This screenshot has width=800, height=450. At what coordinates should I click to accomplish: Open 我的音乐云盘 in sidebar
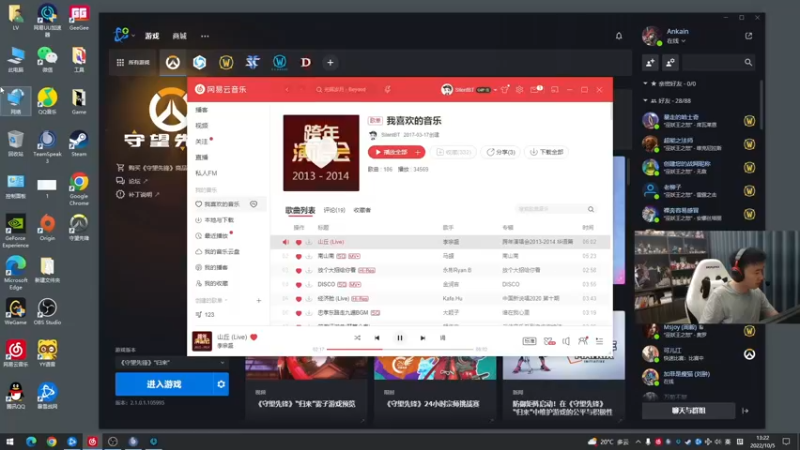[x=222, y=252]
